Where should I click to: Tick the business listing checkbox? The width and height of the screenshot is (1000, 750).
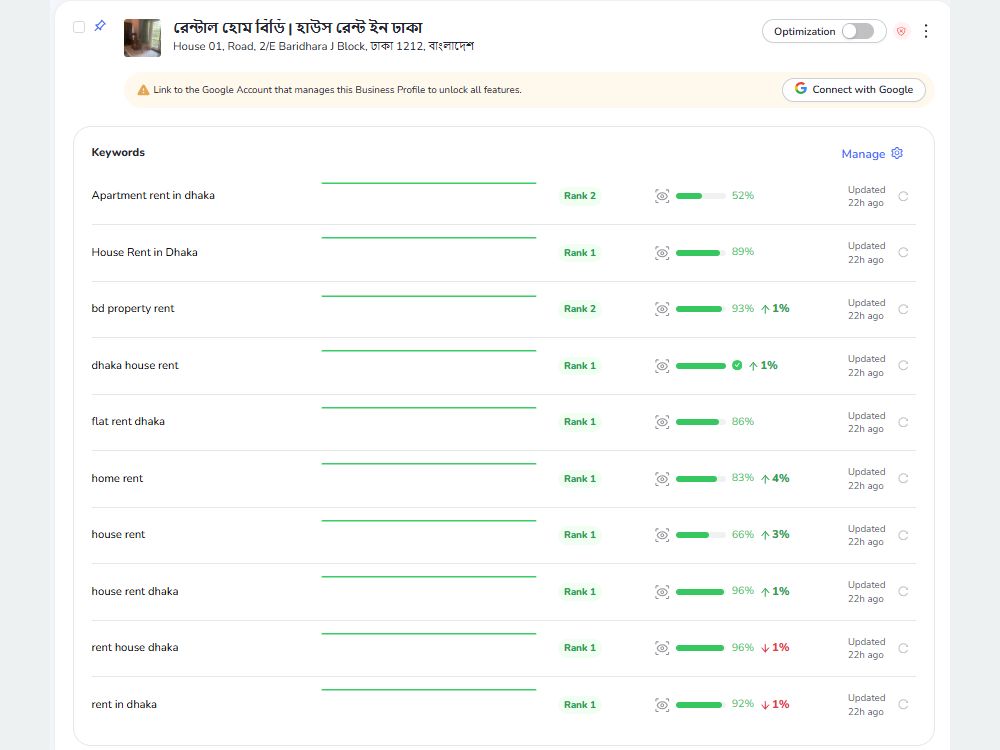click(79, 27)
